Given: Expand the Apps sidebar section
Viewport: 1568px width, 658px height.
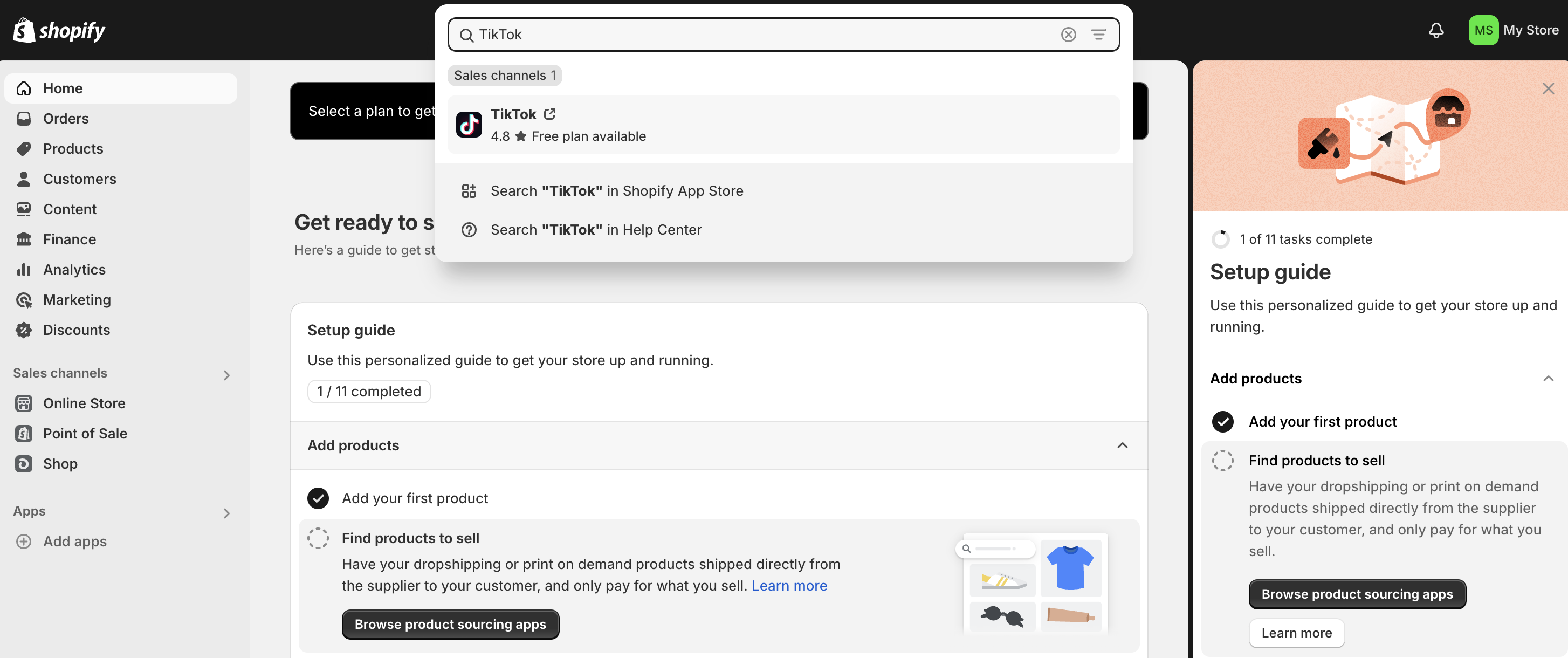Looking at the screenshot, I should coord(226,513).
